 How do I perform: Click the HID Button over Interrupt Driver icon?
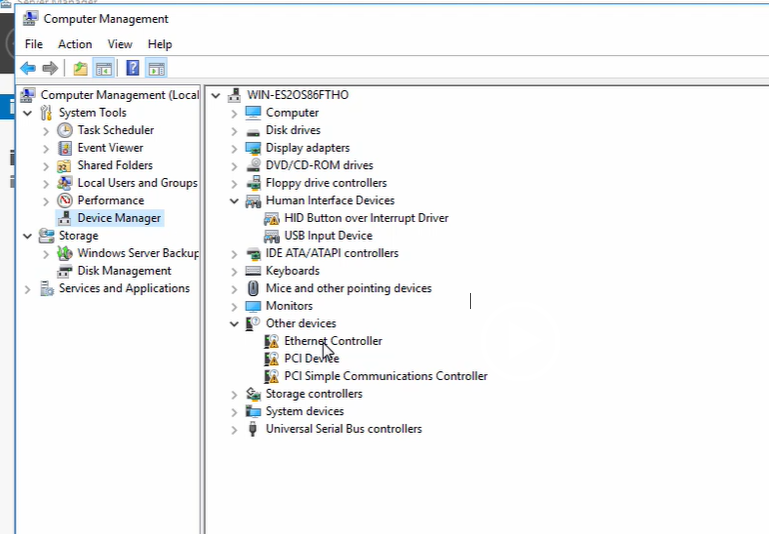(x=271, y=218)
